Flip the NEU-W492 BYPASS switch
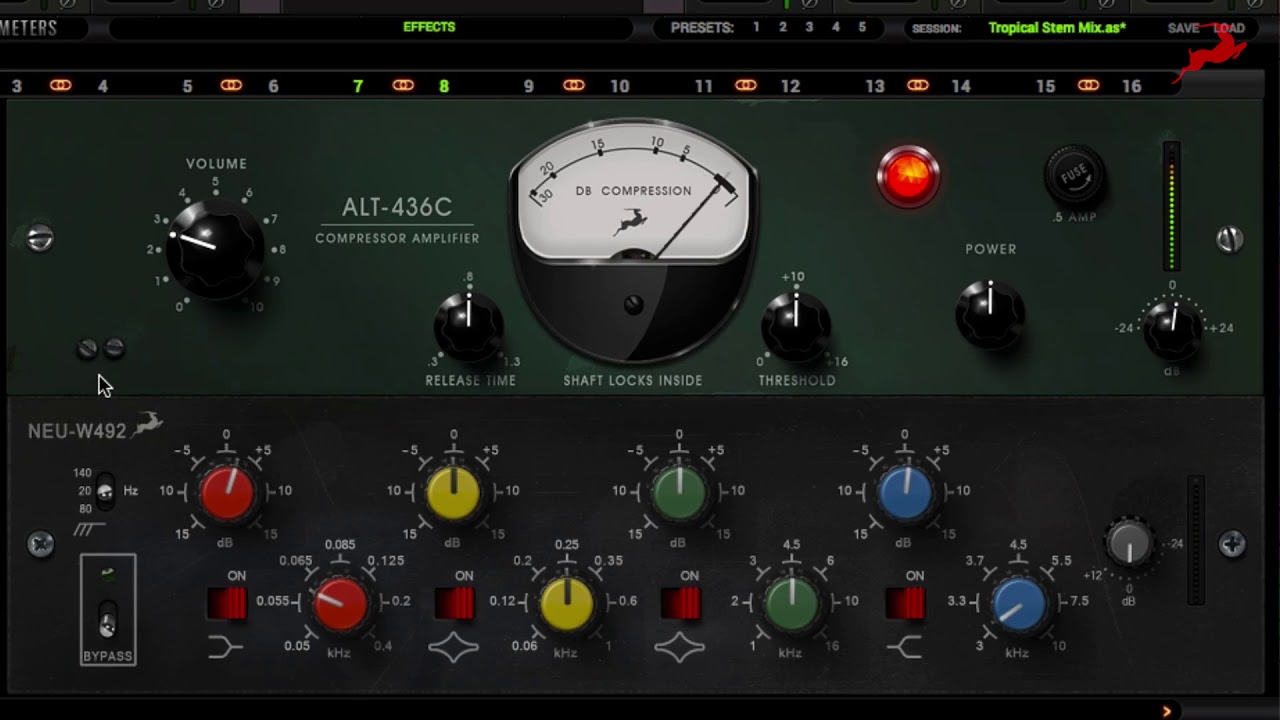This screenshot has width=1280, height=720. (107, 619)
